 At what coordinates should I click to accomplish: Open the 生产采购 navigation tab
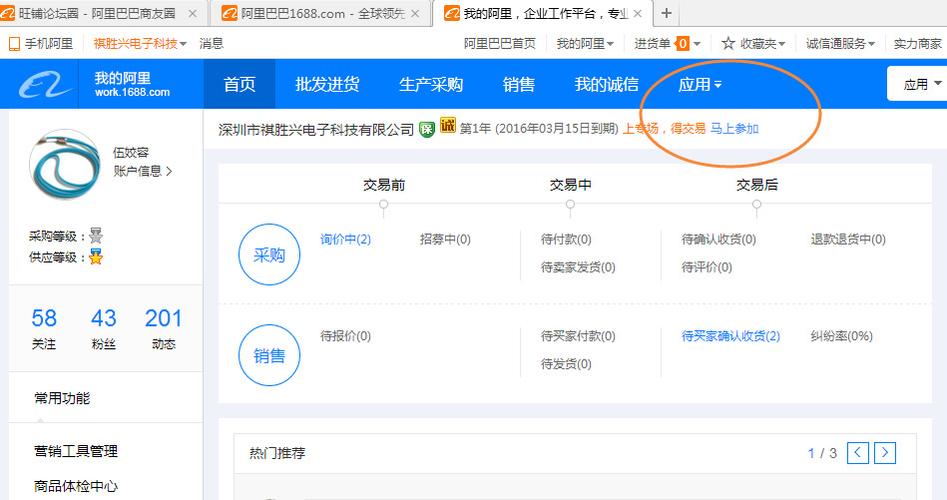[431, 84]
